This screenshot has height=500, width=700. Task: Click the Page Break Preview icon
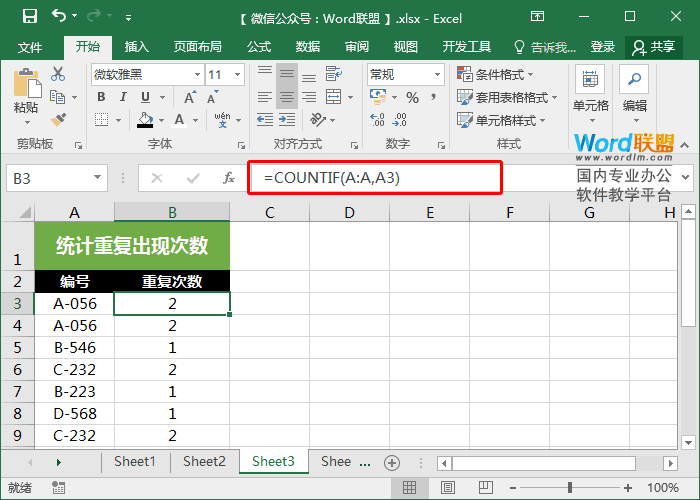click(486, 488)
